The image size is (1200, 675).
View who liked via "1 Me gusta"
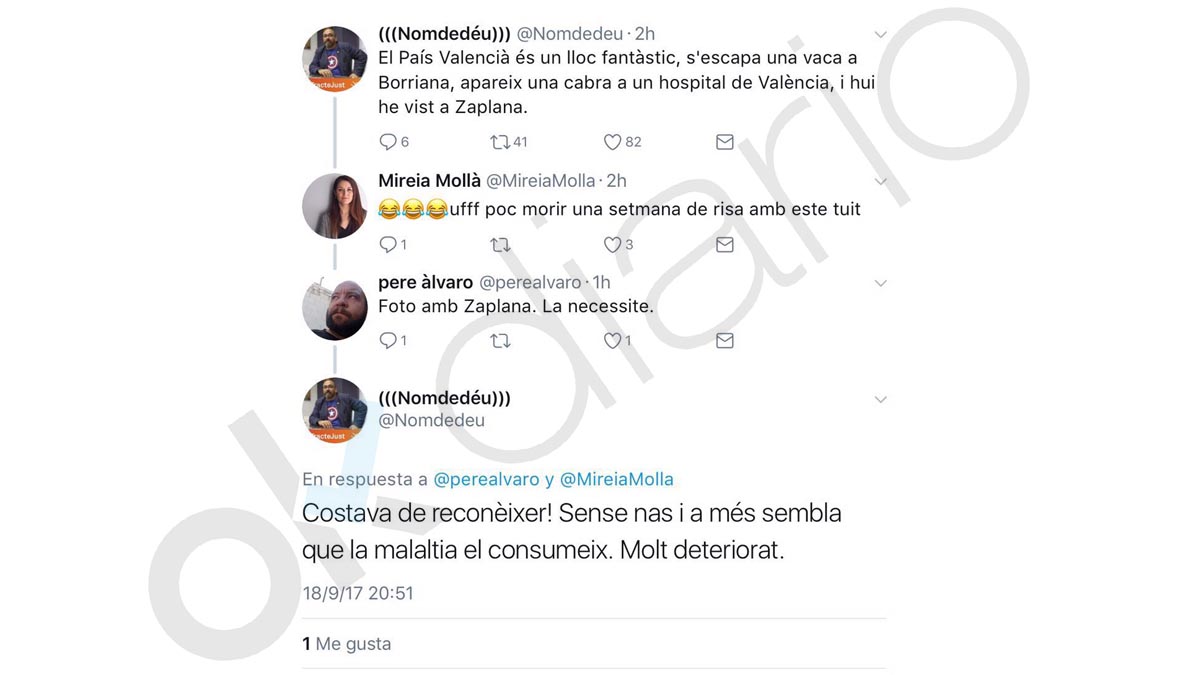(x=347, y=645)
